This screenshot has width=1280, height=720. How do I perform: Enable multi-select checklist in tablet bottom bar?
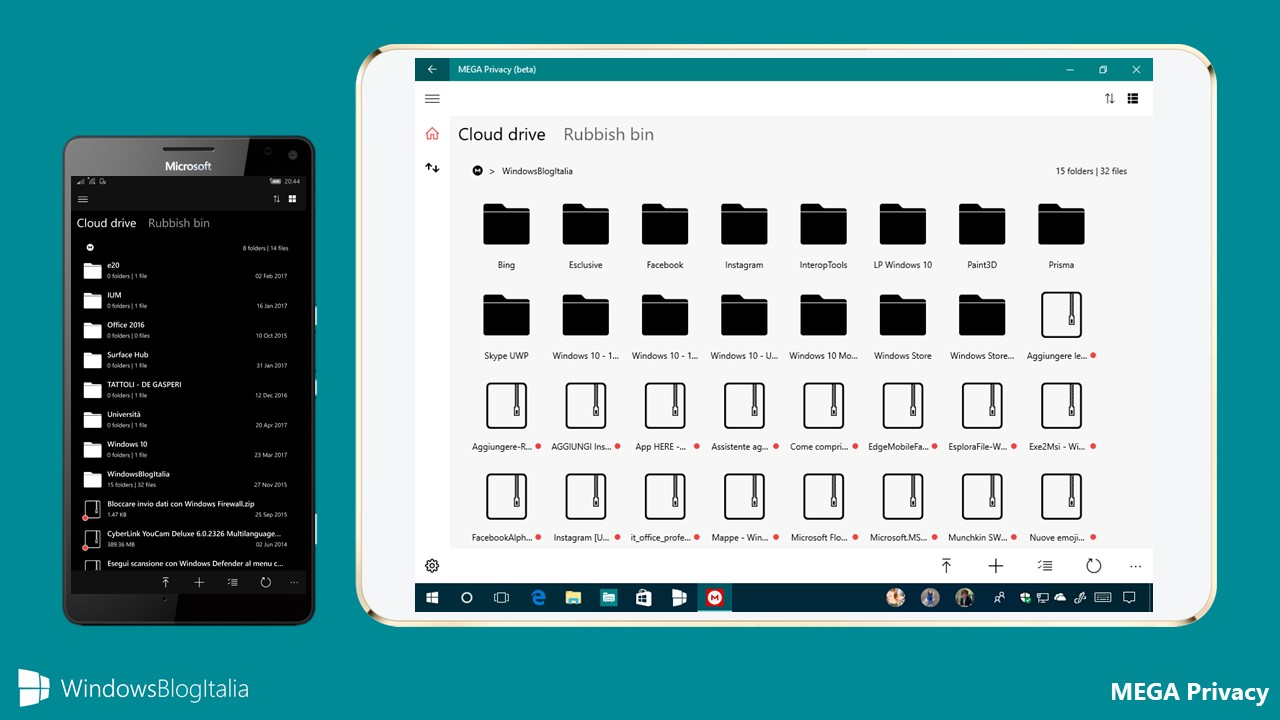pyautogui.click(x=1045, y=566)
